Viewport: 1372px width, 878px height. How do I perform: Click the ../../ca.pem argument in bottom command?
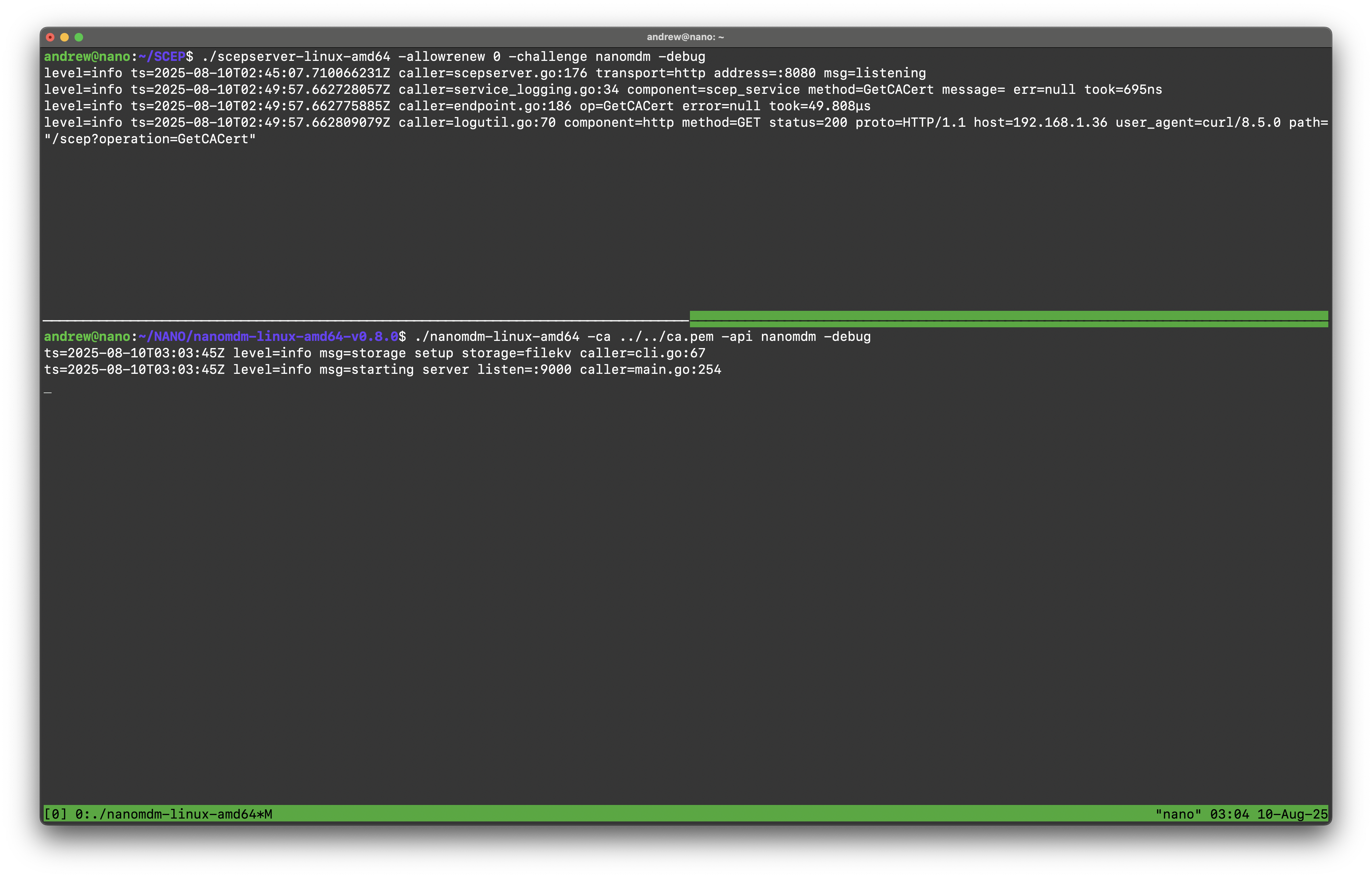pyautogui.click(x=666, y=337)
